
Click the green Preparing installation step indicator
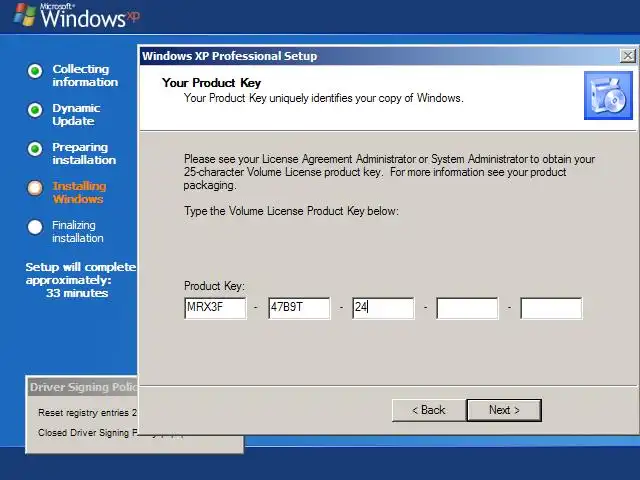pos(35,149)
